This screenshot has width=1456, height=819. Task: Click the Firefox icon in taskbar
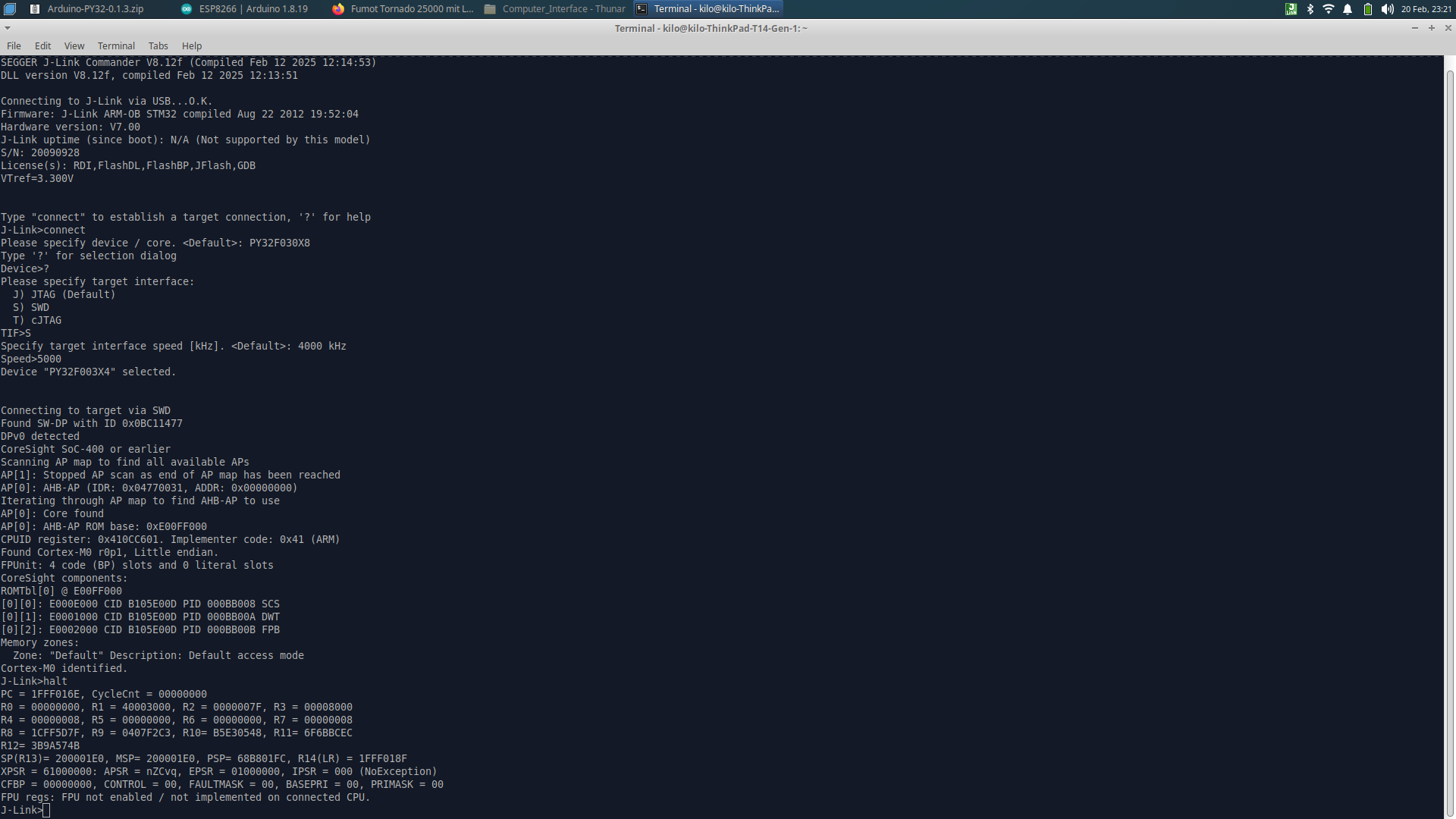pyautogui.click(x=338, y=9)
